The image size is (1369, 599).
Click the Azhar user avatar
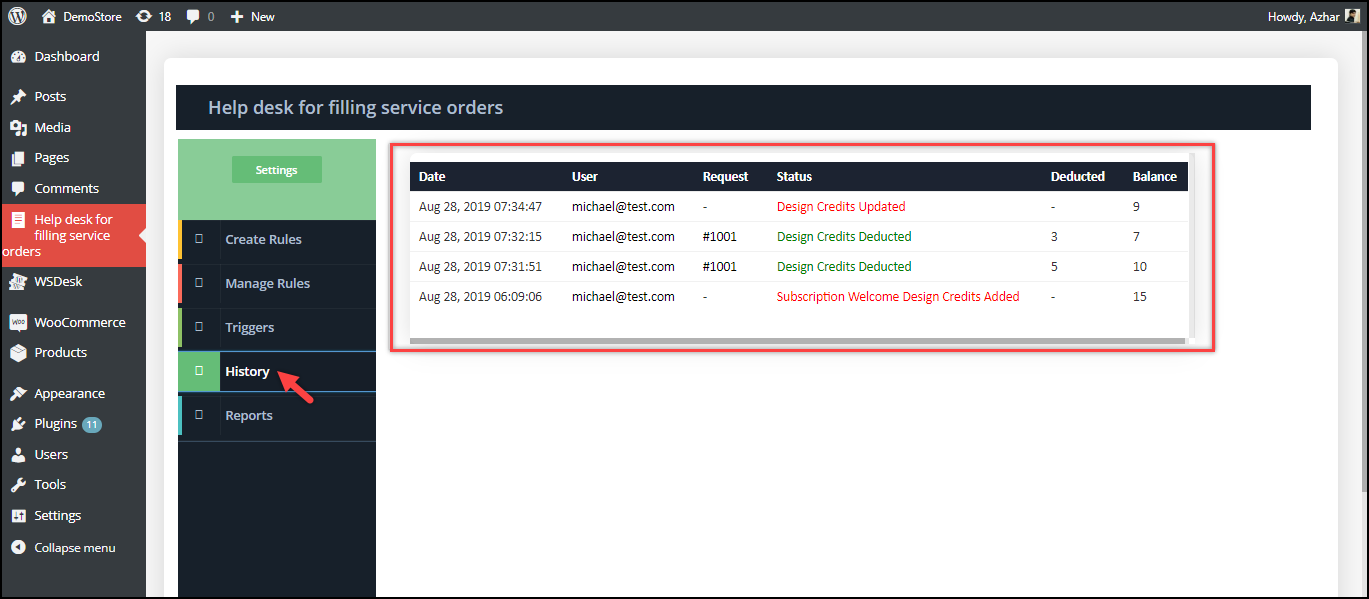point(1352,16)
